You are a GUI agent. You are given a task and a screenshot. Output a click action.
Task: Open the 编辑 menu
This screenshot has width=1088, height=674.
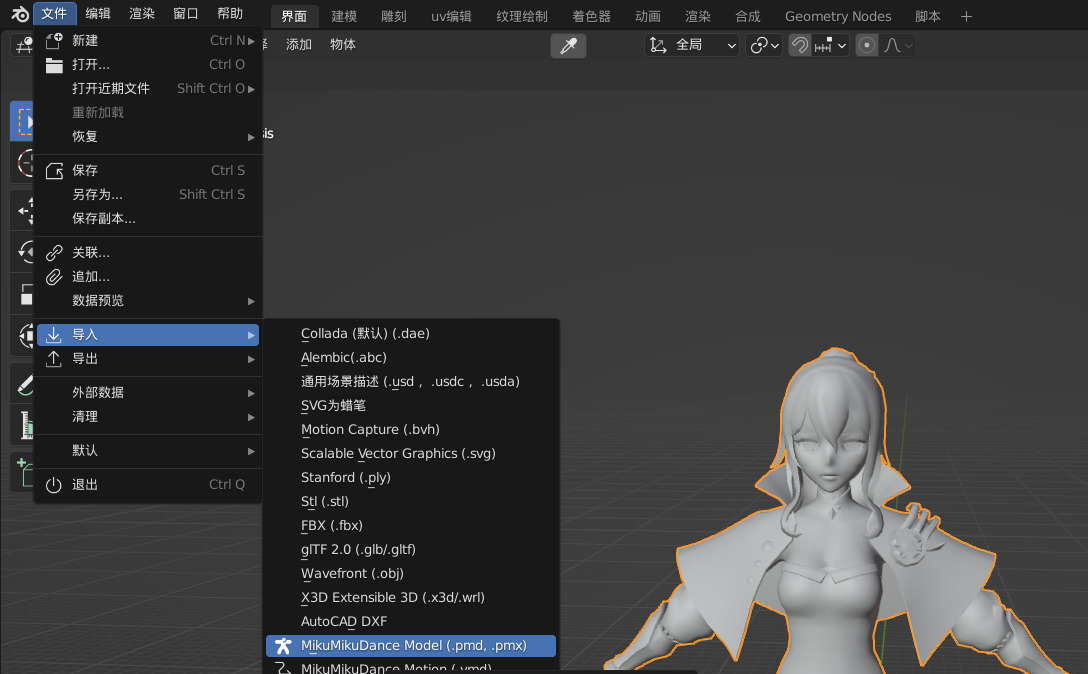pyautogui.click(x=98, y=13)
